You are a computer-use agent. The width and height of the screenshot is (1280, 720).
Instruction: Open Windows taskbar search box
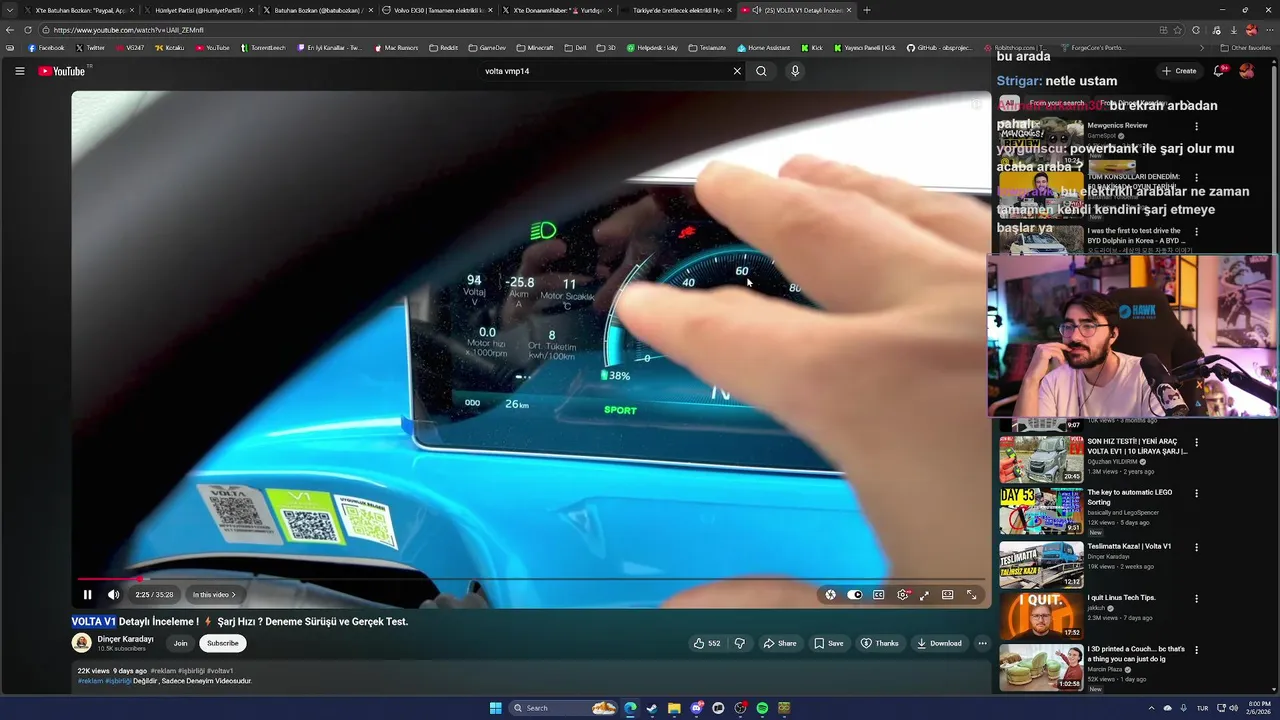(x=564, y=708)
